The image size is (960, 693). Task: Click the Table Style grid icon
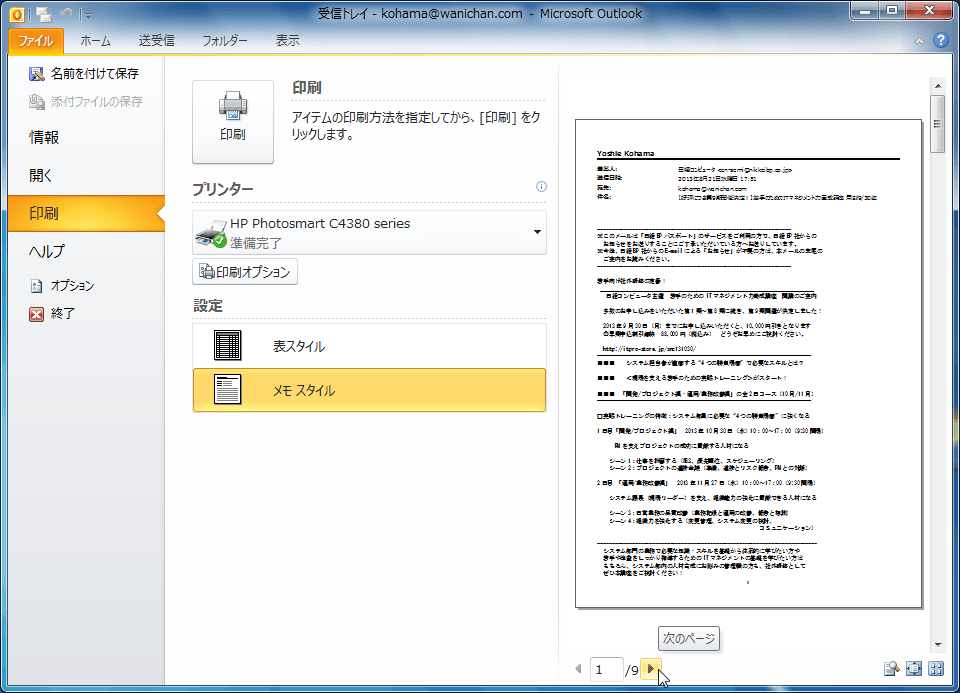[228, 345]
